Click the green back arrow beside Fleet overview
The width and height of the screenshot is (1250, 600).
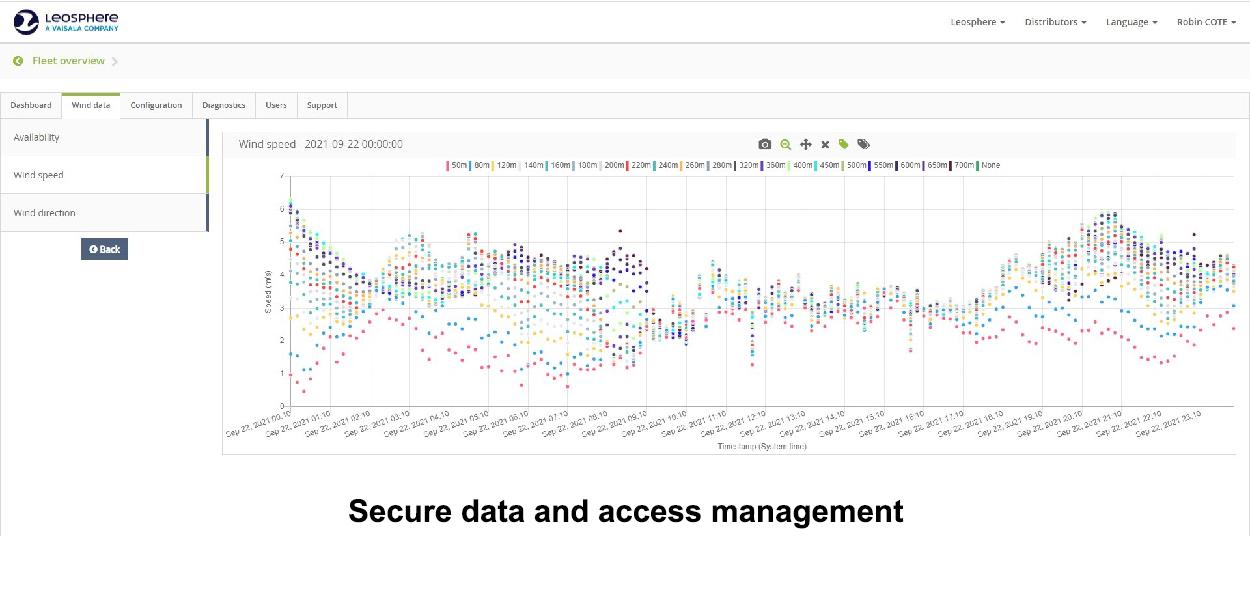pos(18,61)
